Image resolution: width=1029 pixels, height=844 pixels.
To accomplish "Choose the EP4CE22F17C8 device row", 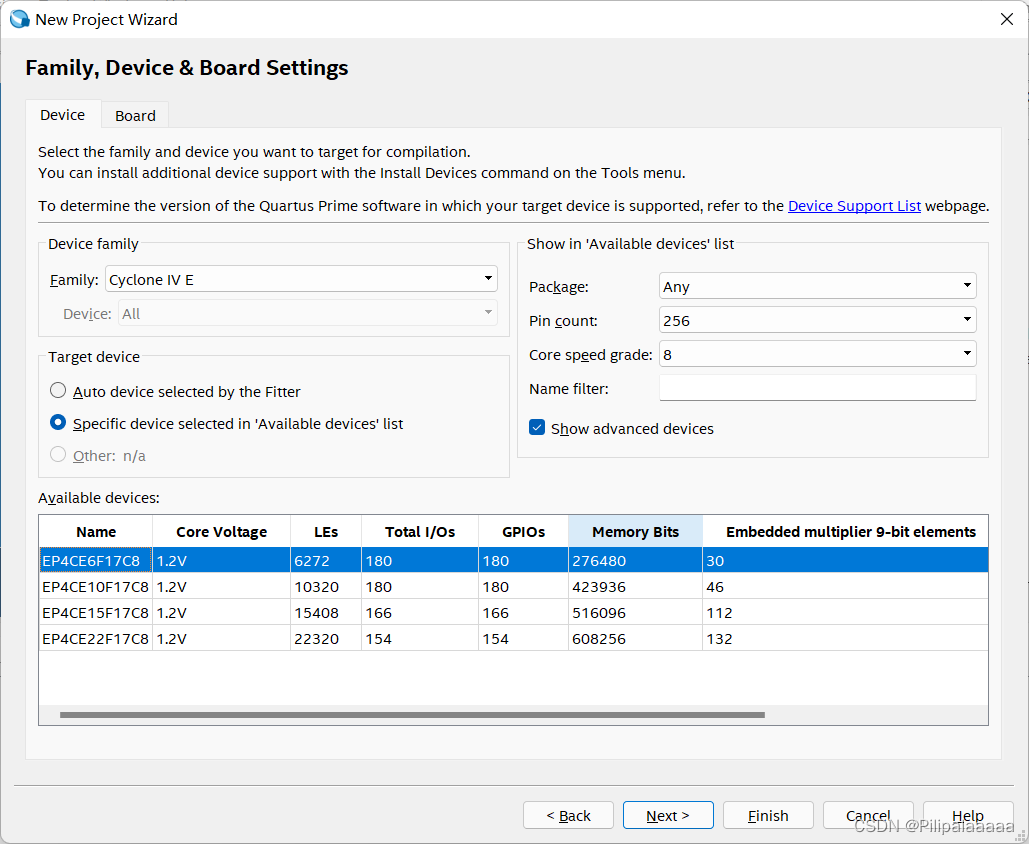I will (95, 638).
